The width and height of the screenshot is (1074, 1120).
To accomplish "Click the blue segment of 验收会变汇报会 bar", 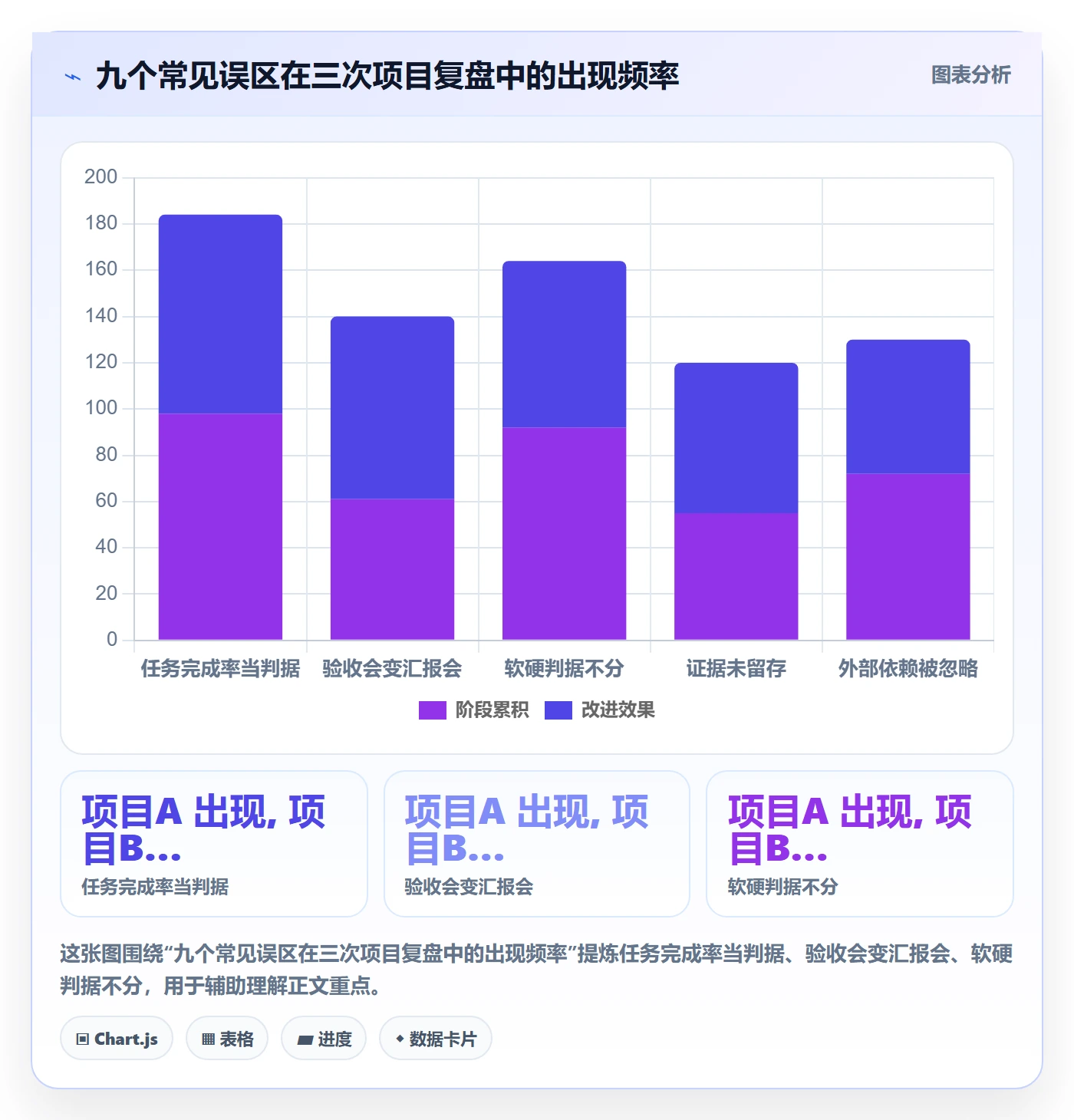I will (x=392, y=408).
